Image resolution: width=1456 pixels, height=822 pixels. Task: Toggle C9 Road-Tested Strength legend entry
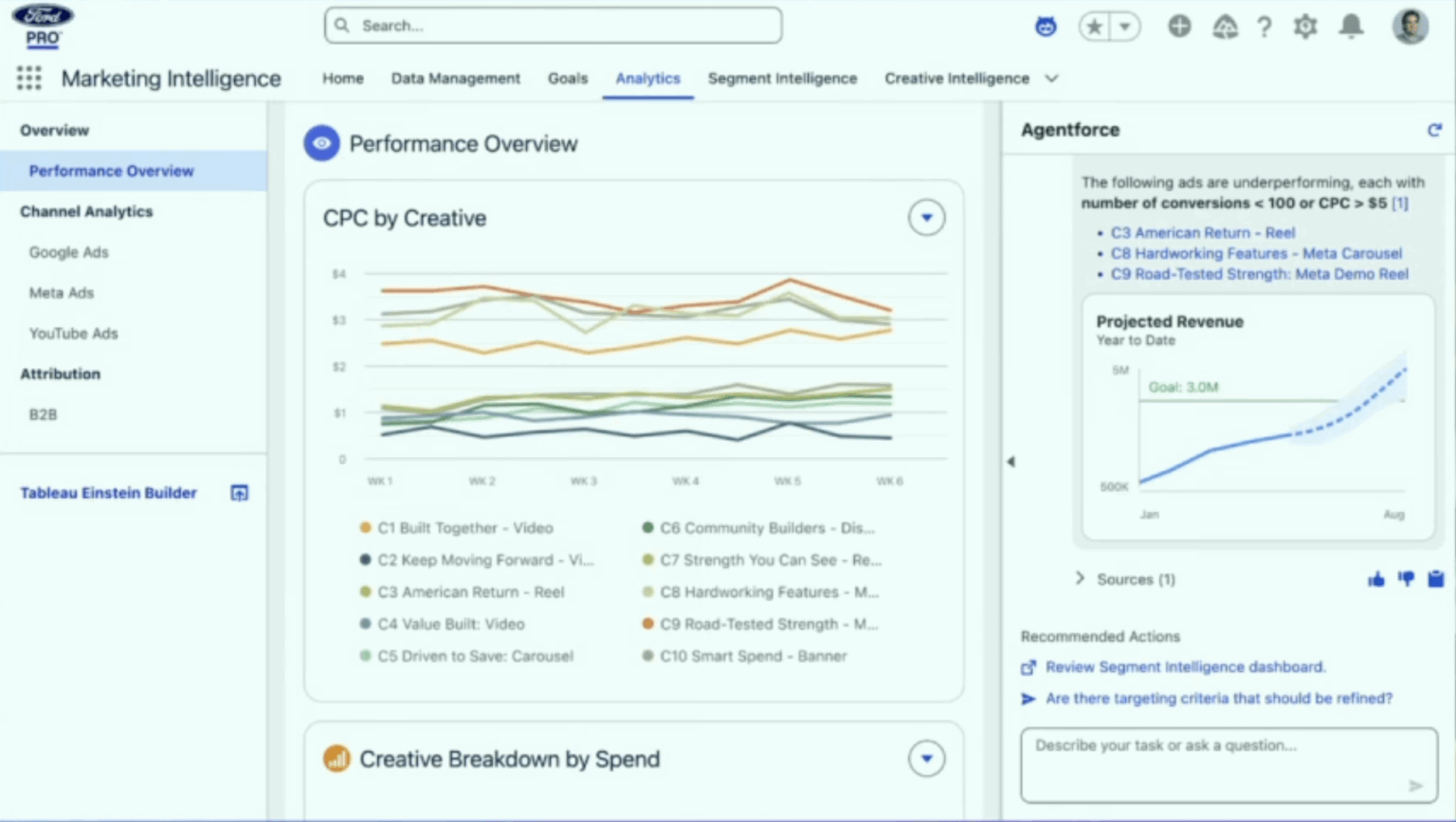pos(760,624)
